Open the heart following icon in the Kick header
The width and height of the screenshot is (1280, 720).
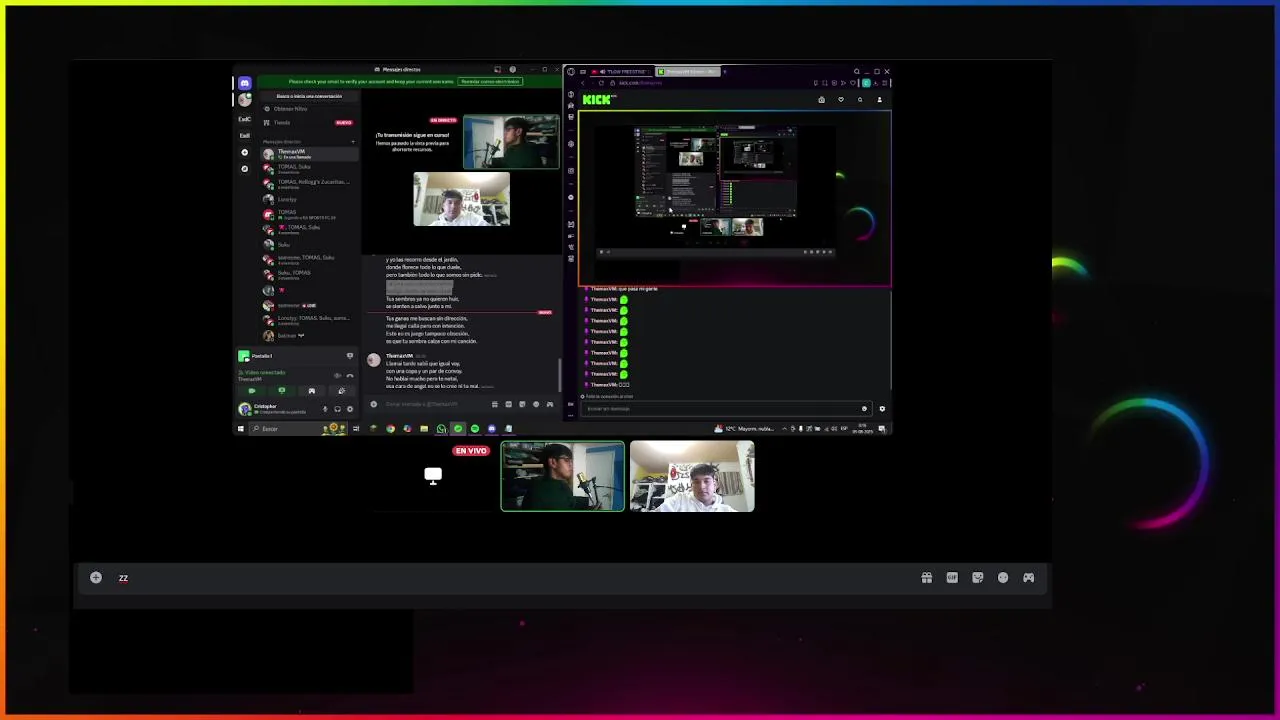841,100
